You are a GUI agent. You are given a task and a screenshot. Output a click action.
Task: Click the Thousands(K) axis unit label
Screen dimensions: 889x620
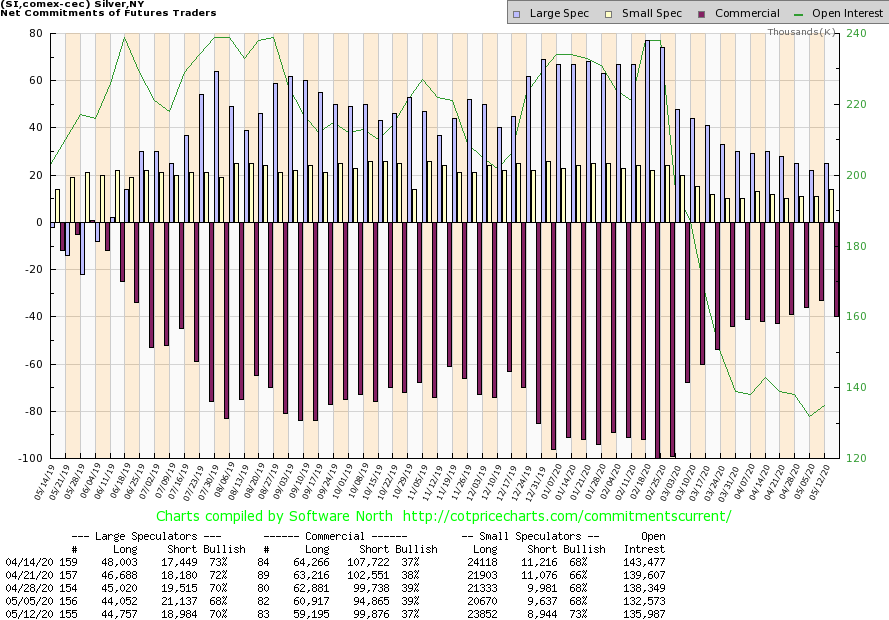[x=801, y=32]
